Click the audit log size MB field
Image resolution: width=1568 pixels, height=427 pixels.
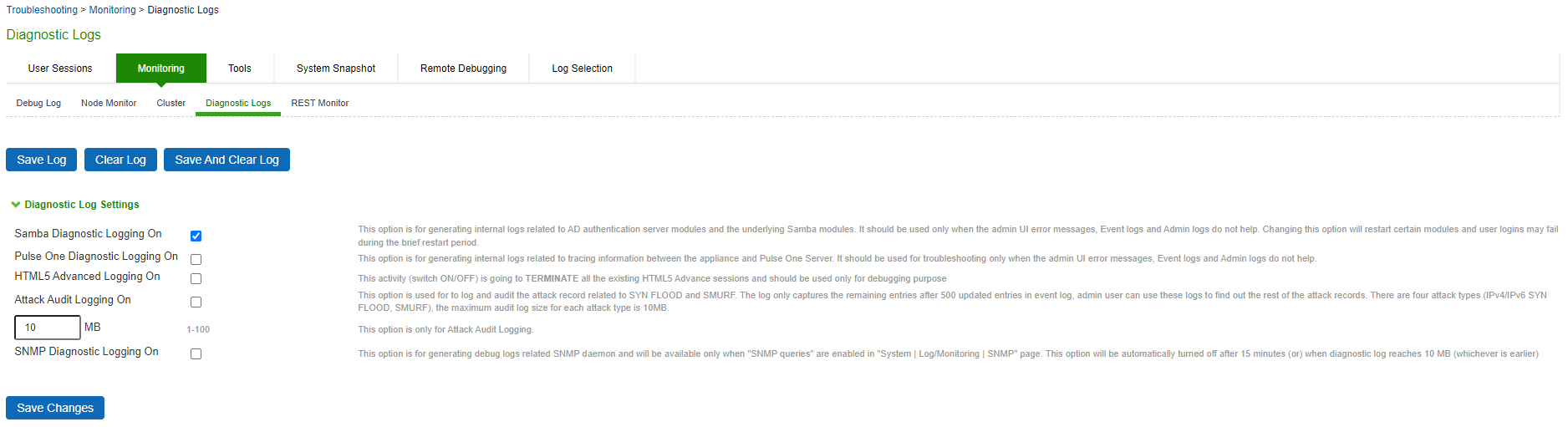47,328
